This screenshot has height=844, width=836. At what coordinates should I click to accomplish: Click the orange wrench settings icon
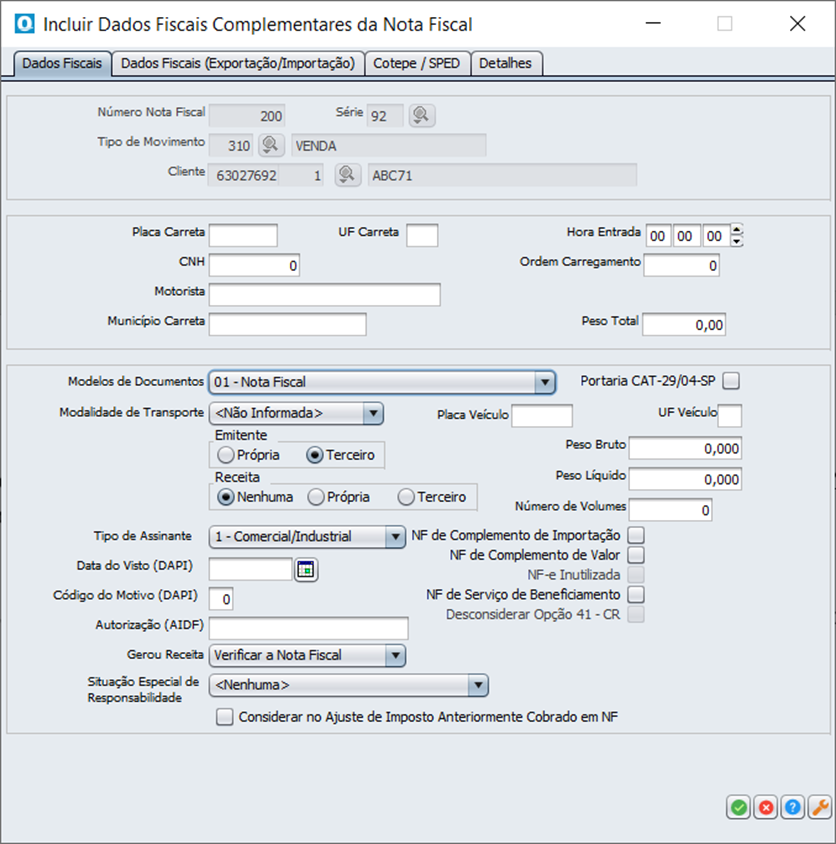[818, 807]
